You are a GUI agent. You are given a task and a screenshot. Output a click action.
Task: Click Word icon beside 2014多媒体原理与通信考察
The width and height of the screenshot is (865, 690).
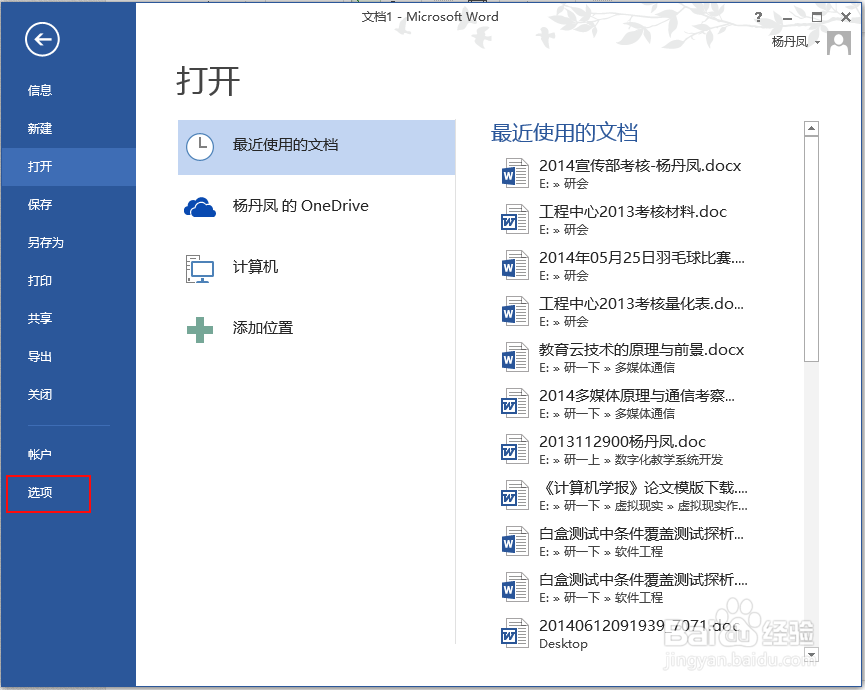[515, 403]
